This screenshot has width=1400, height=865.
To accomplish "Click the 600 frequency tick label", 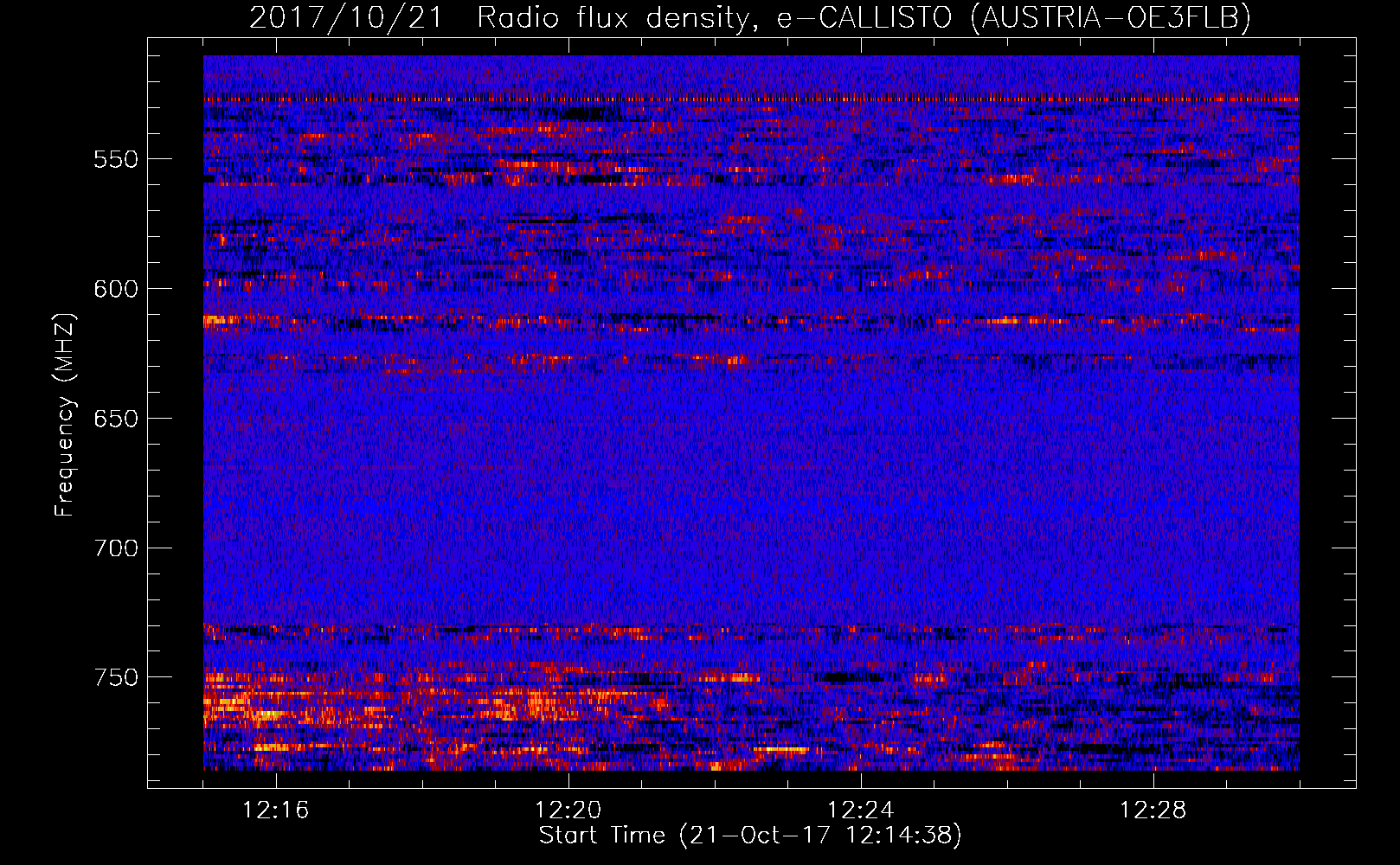I will 116,289.
